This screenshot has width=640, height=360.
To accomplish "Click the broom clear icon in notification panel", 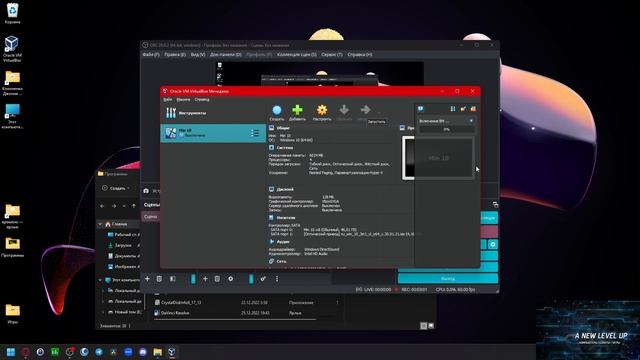I will pos(463,109).
